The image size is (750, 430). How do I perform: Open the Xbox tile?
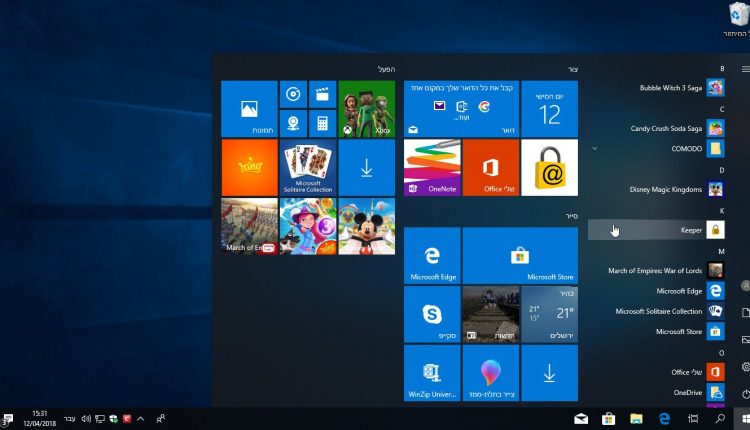coord(366,109)
